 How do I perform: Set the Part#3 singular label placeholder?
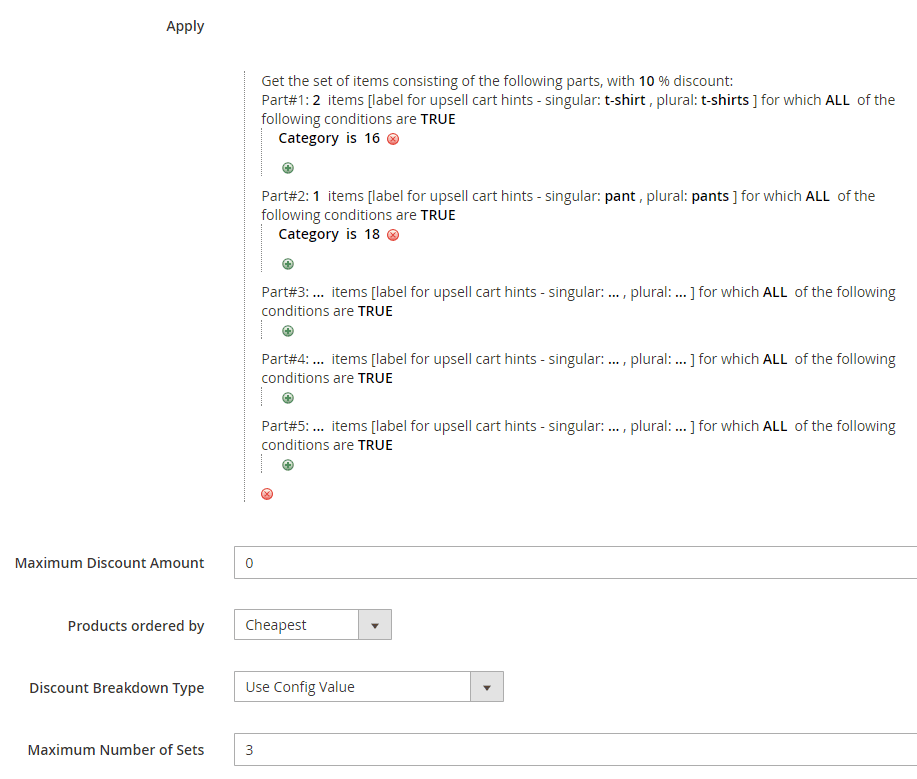613,292
